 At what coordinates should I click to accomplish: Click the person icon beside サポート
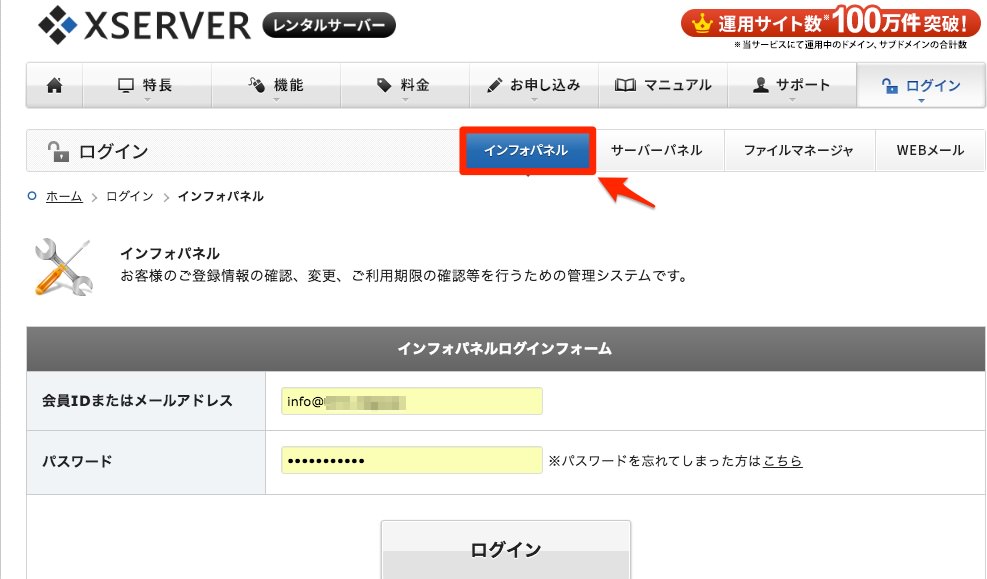point(761,85)
